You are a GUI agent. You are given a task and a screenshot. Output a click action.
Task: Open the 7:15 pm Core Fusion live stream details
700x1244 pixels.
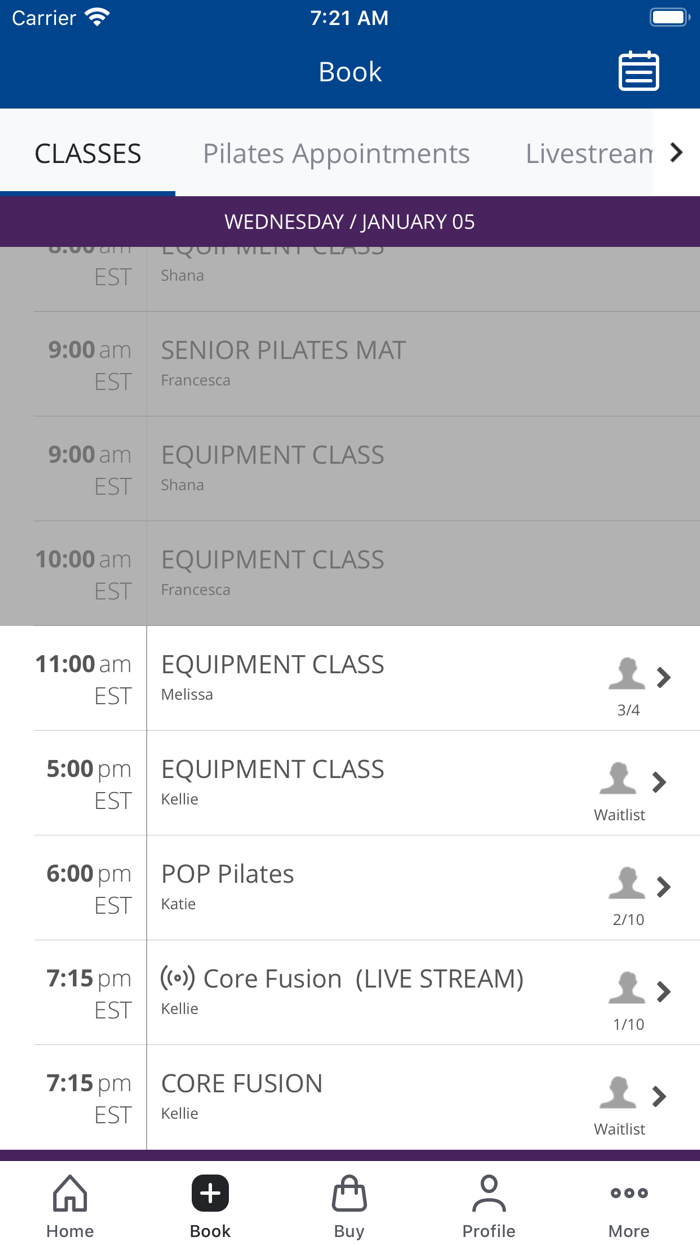tap(663, 993)
